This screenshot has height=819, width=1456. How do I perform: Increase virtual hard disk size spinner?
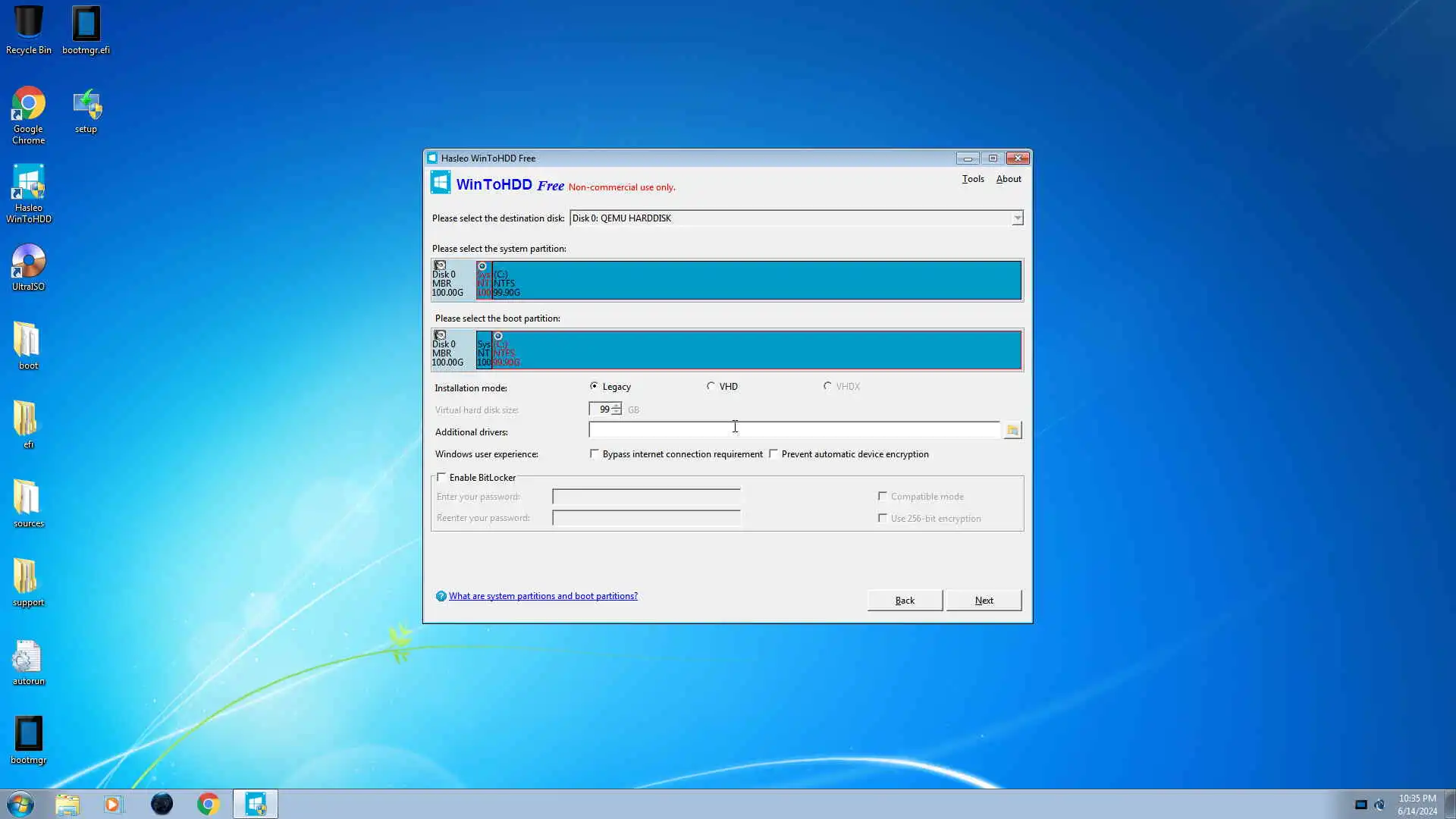tap(617, 406)
